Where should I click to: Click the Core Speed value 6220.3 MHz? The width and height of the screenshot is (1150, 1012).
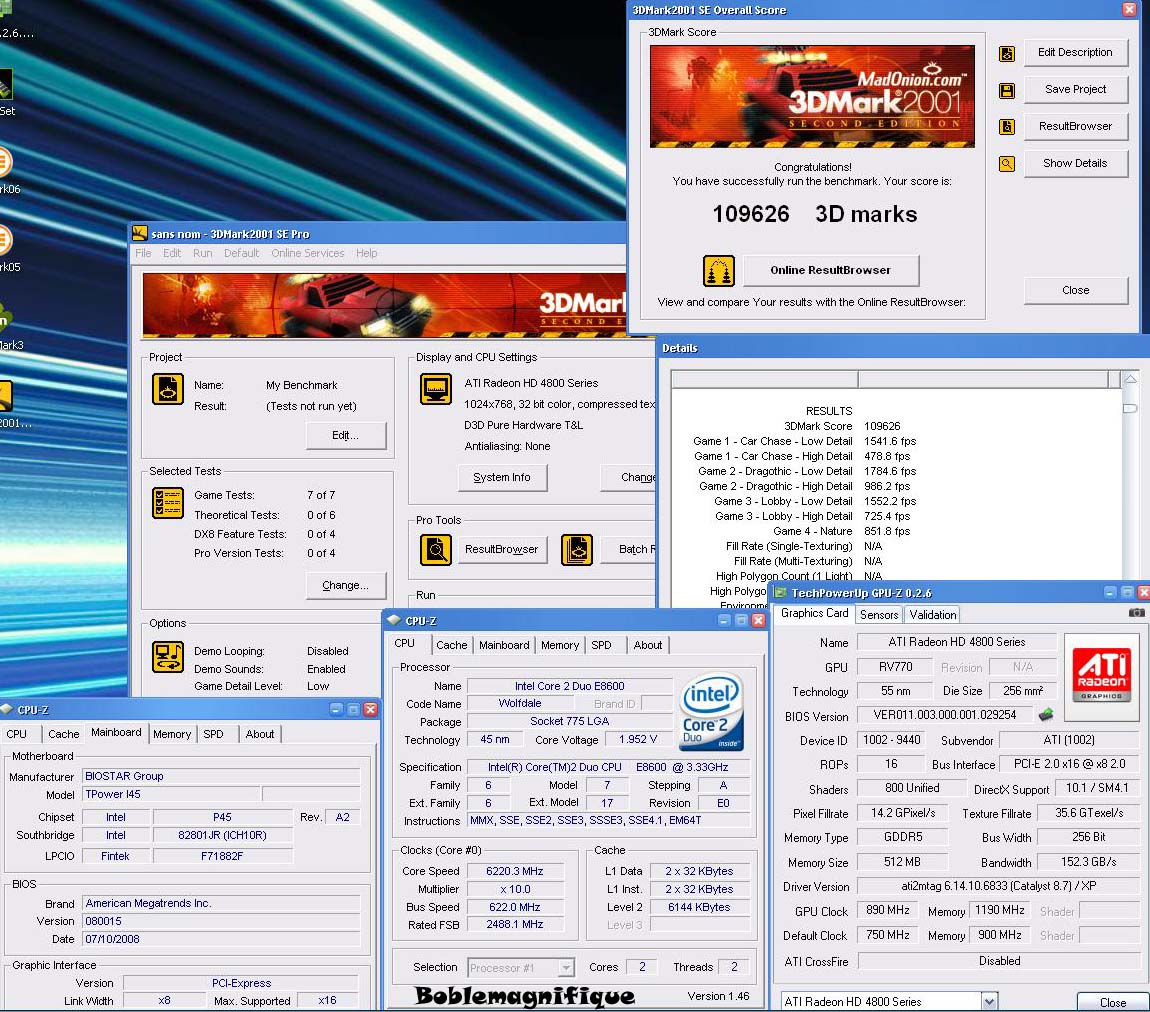(515, 871)
